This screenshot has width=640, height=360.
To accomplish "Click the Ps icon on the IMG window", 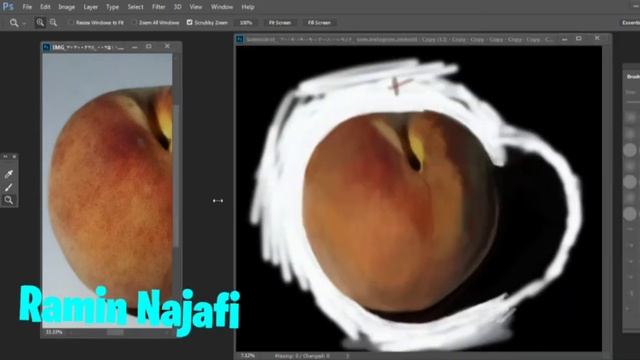I will (47, 47).
